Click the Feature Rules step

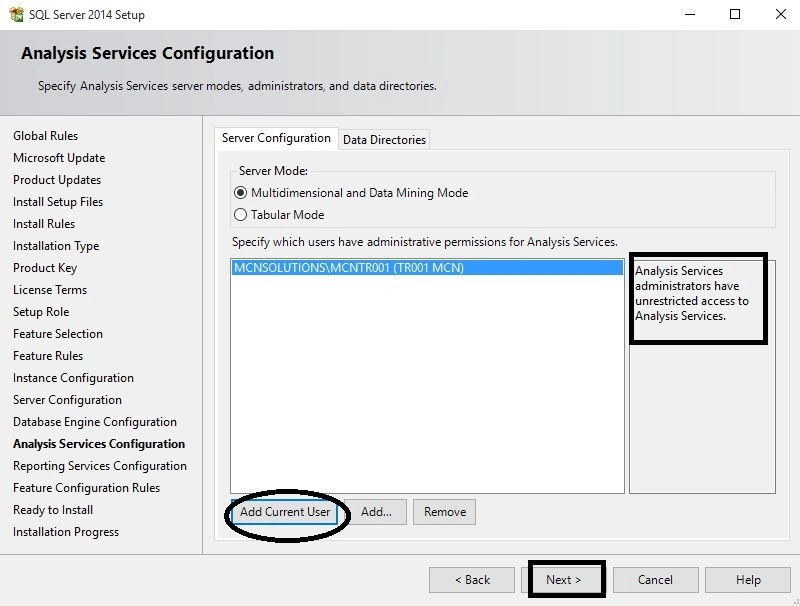coord(48,355)
